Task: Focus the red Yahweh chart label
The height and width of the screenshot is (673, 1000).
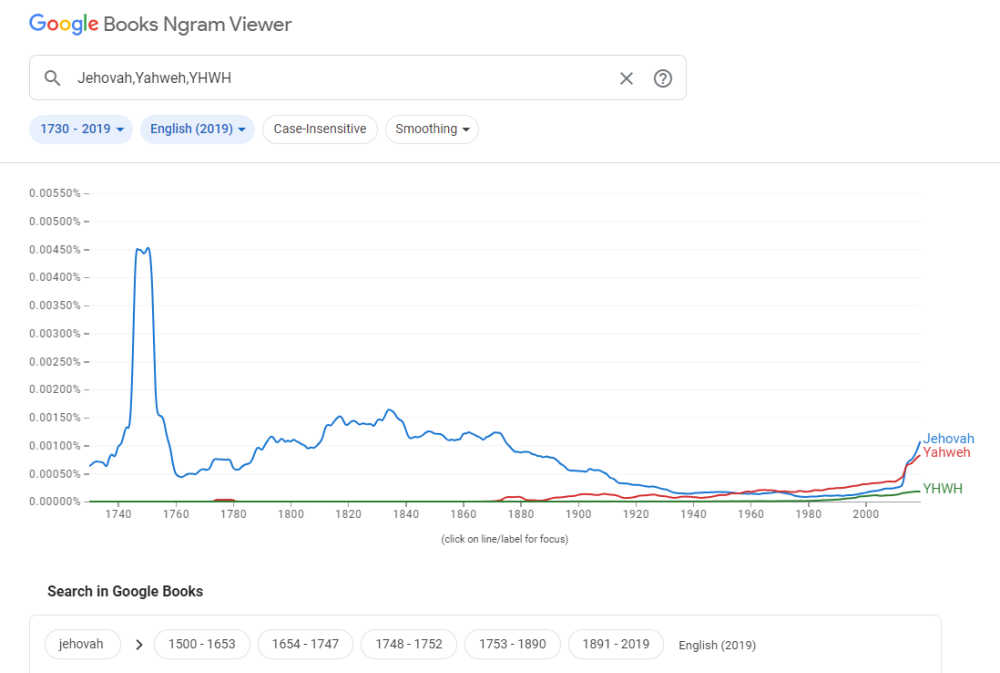Action: tap(946, 453)
